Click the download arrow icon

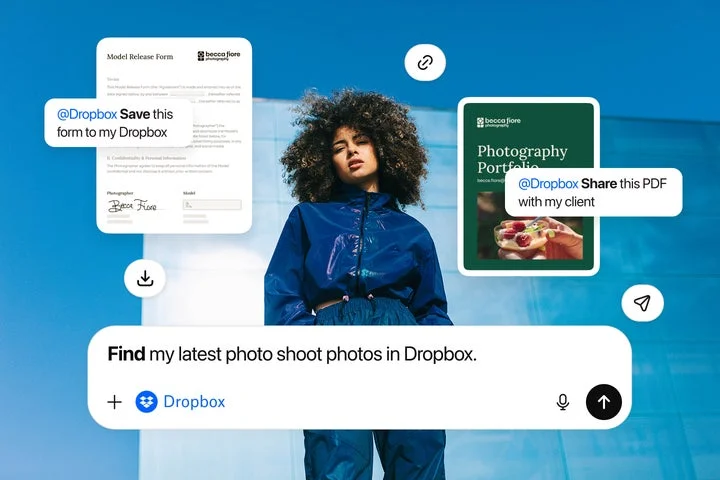[x=145, y=279]
